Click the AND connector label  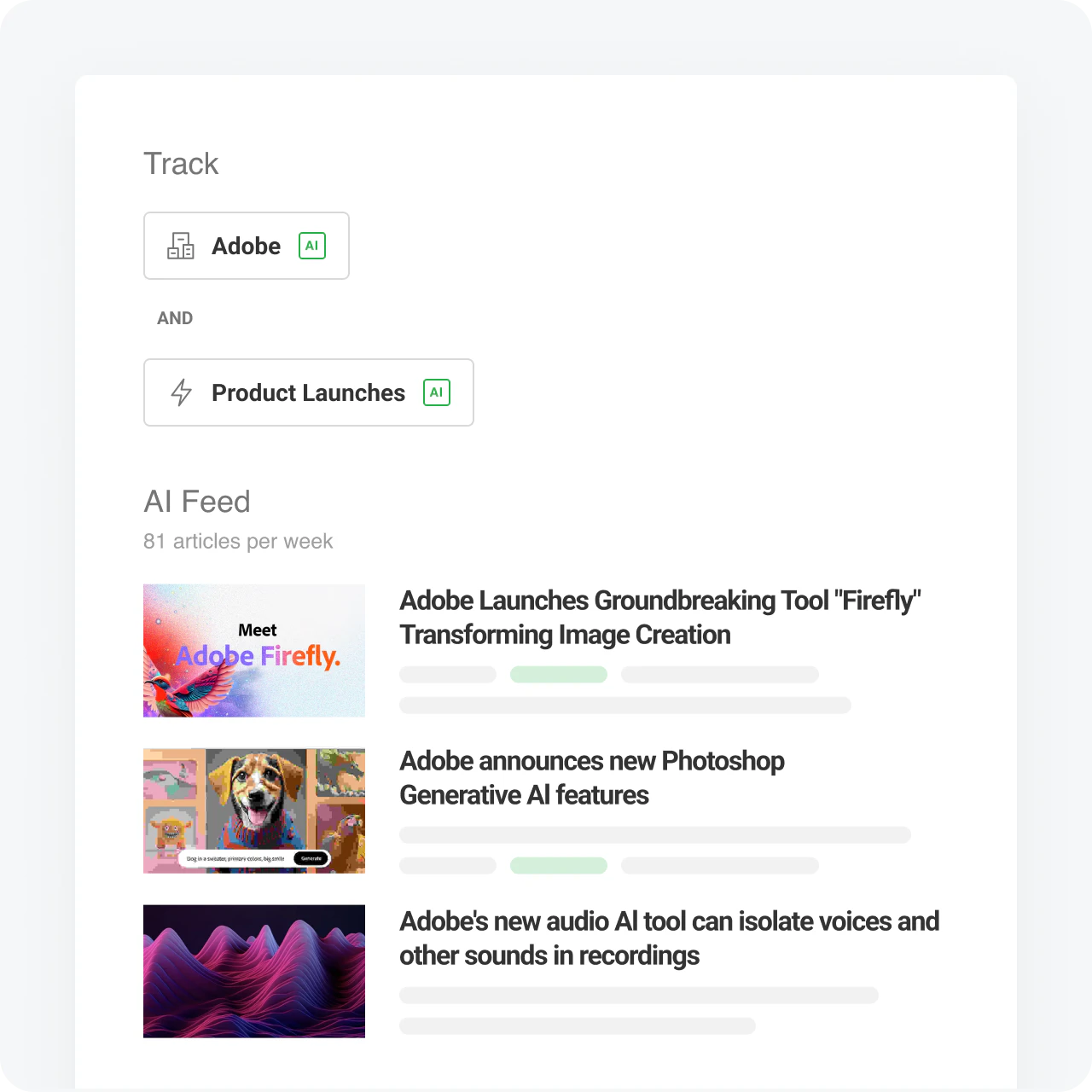(175, 318)
